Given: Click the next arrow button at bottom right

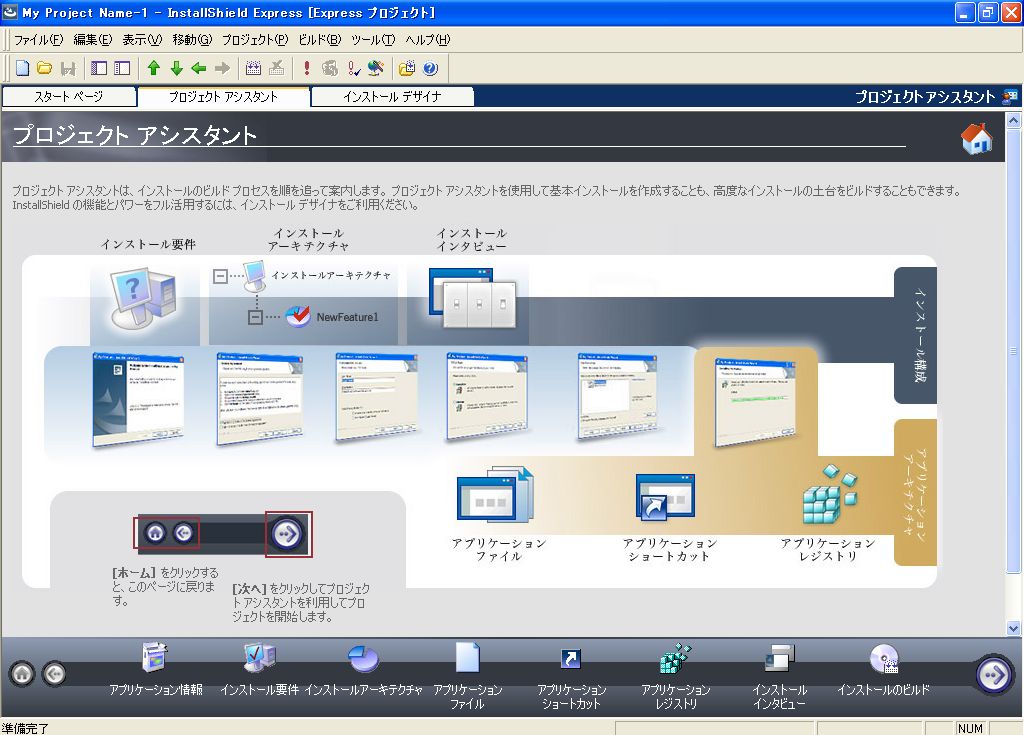Looking at the screenshot, I should click(994, 675).
